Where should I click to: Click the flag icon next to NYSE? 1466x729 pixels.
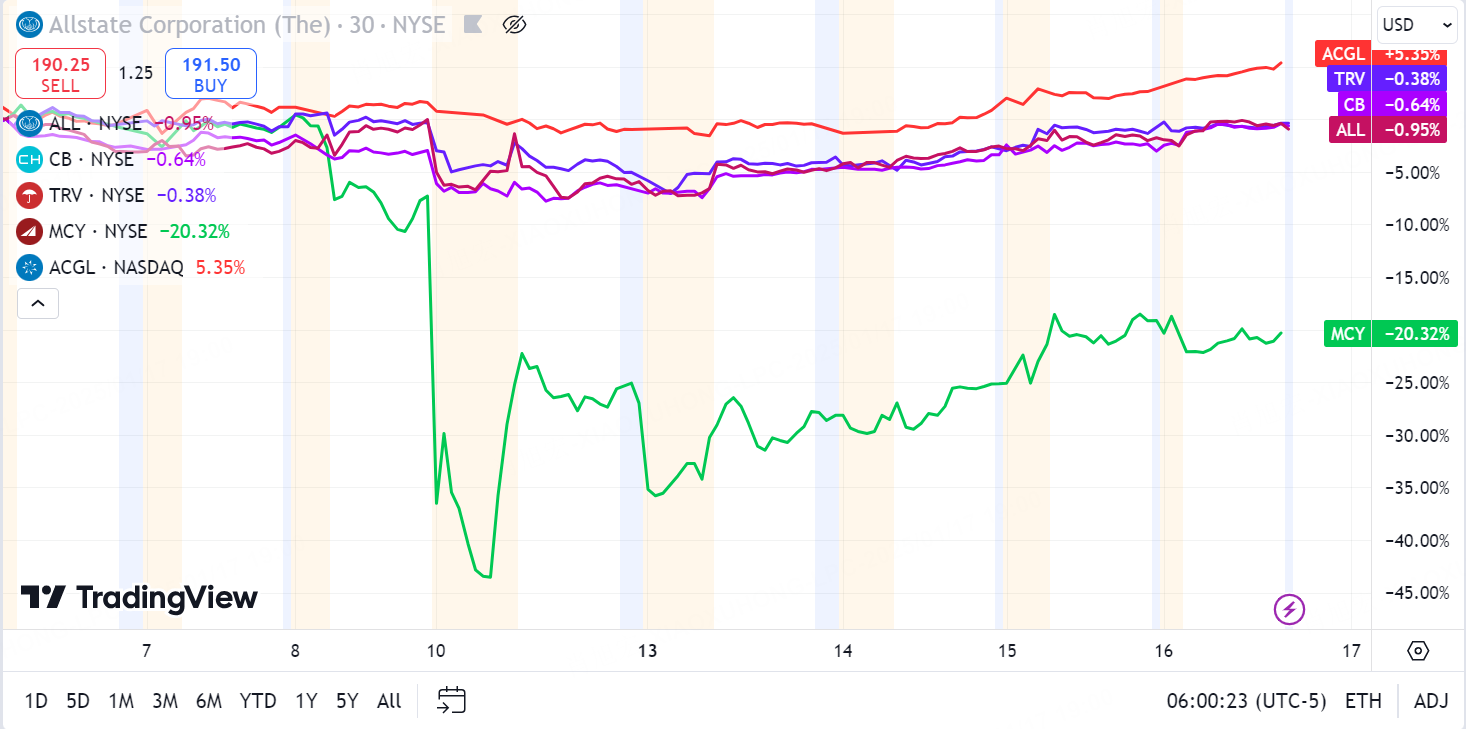[x=473, y=25]
